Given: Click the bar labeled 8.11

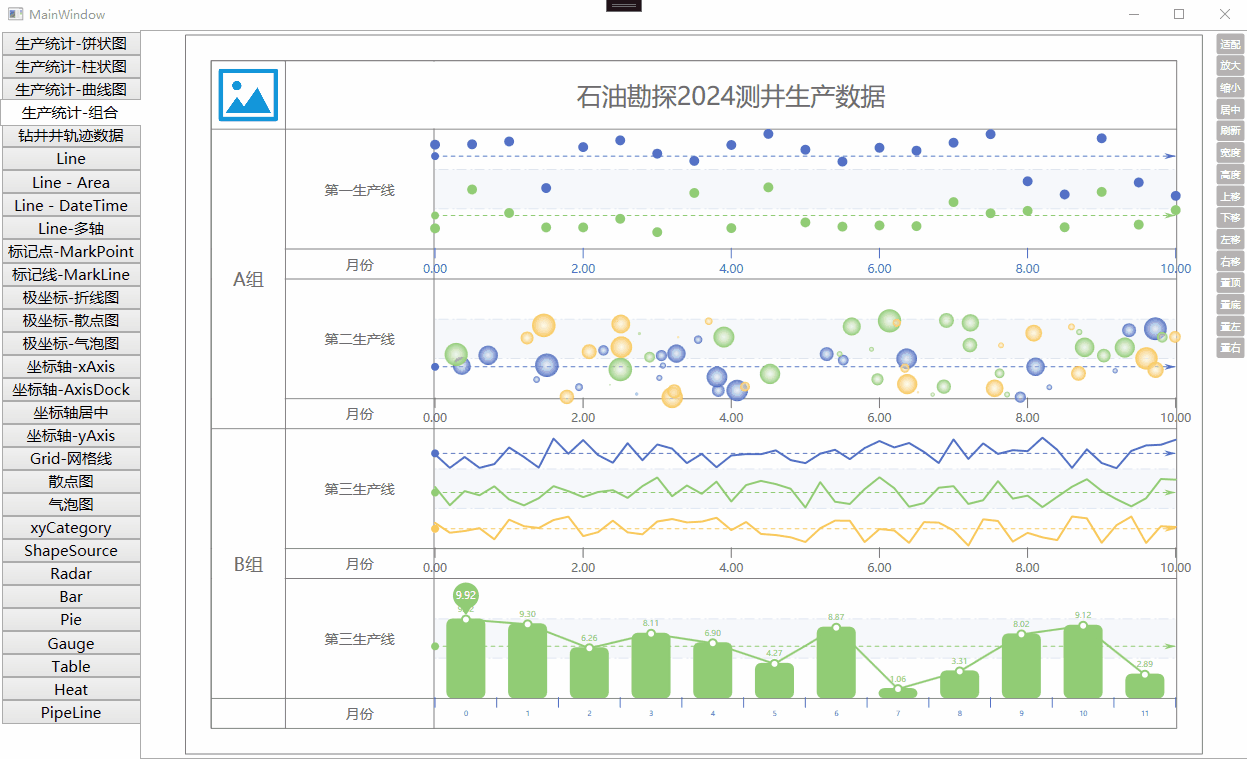Looking at the screenshot, I should 651,665.
